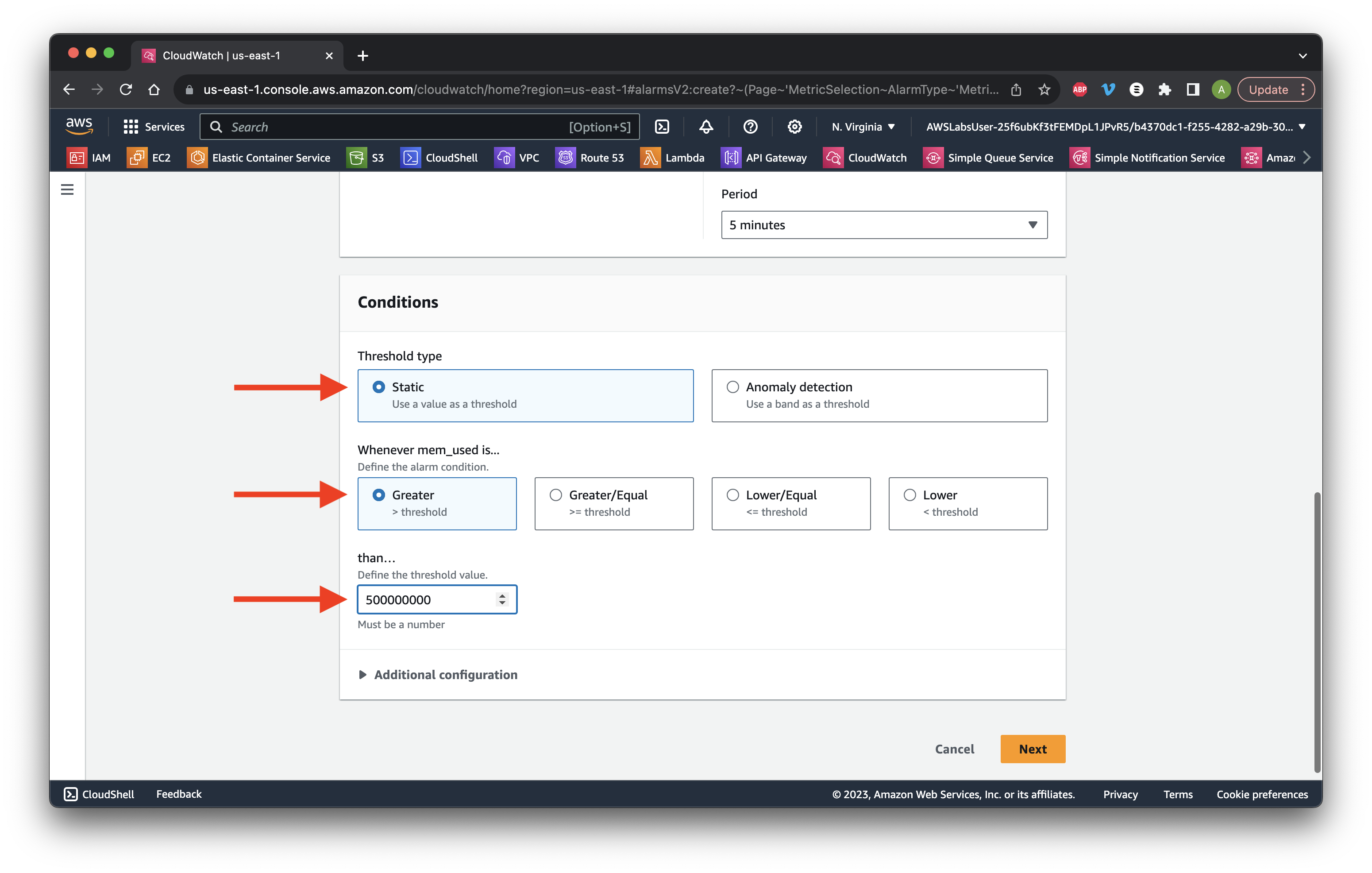Select Anomaly detection threshold type
The height and width of the screenshot is (873, 1372).
click(x=879, y=395)
